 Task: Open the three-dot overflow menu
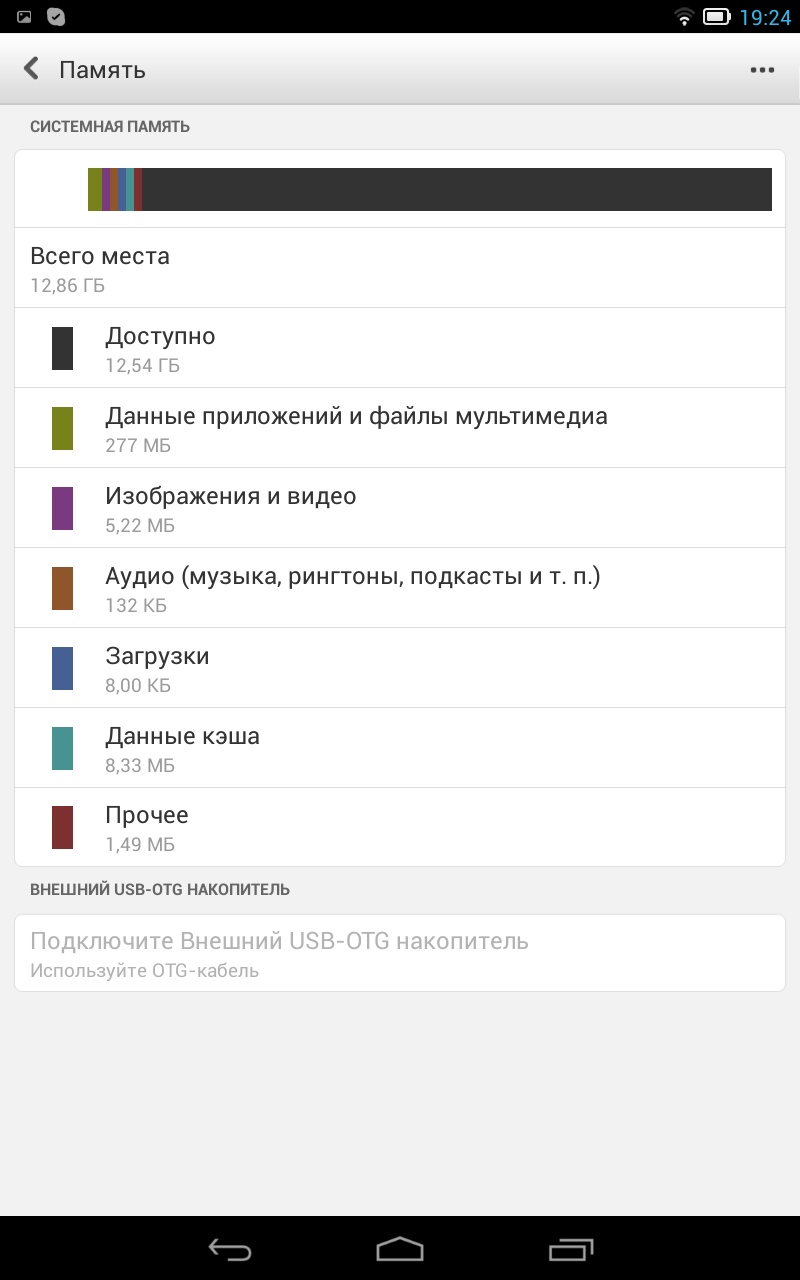762,70
